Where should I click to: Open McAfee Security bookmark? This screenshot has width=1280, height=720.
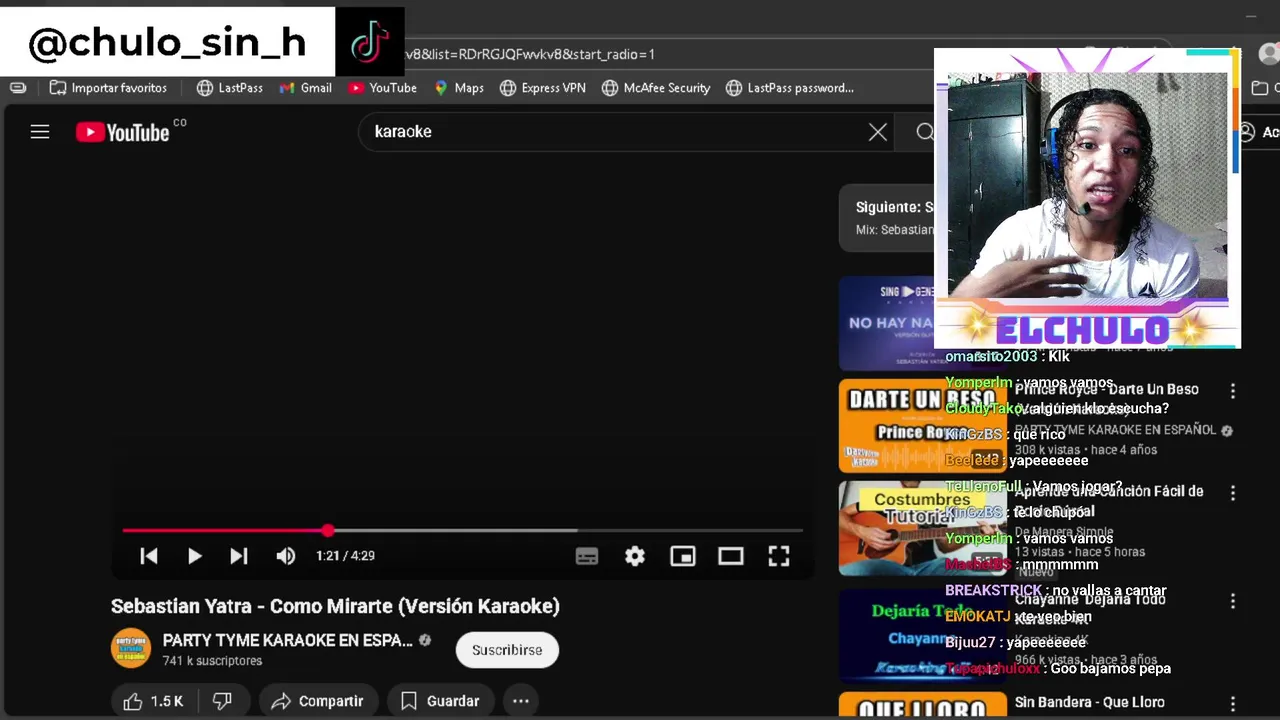(x=656, y=88)
